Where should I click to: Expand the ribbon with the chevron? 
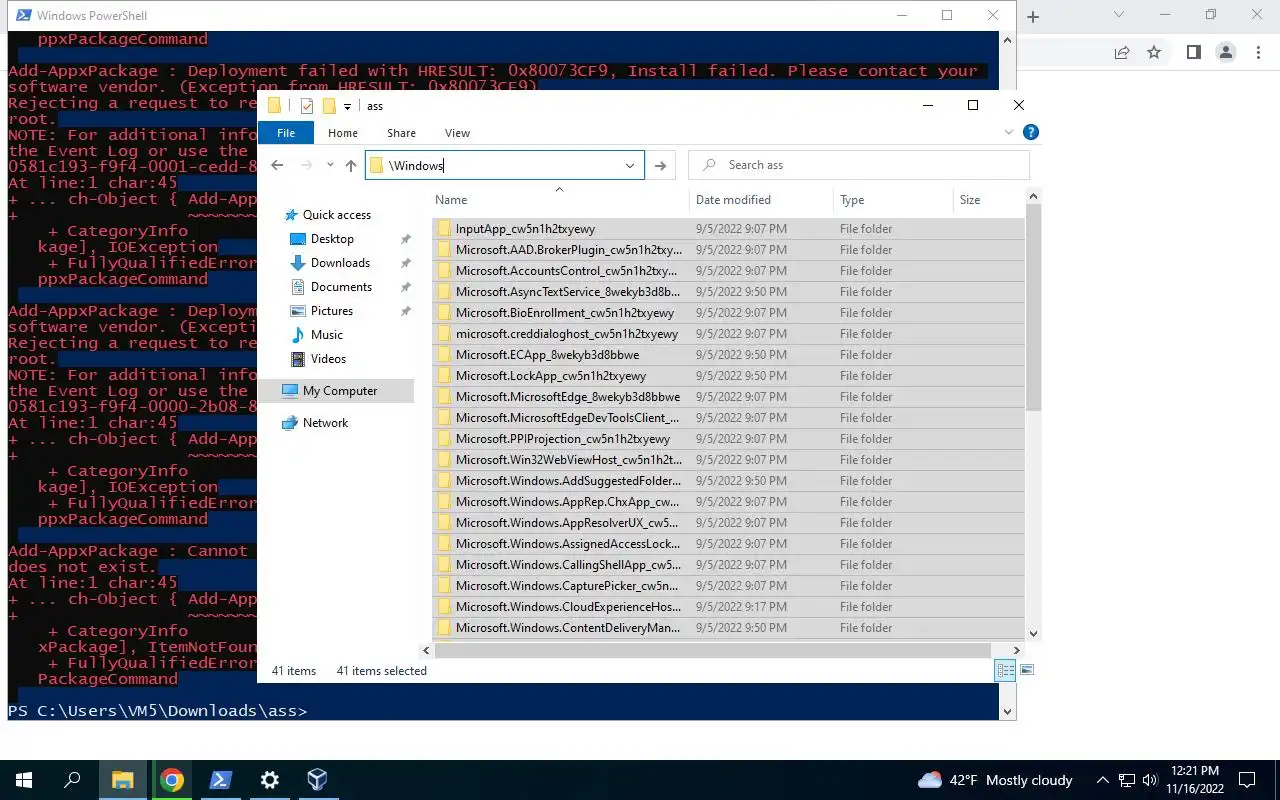(1008, 132)
